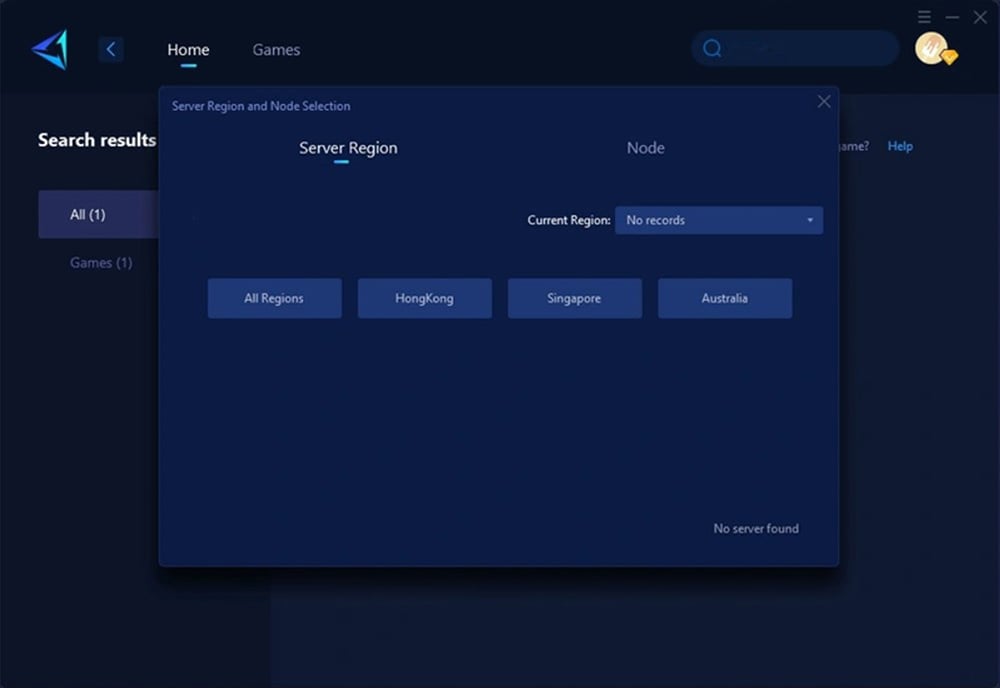Close the application window
The width and height of the screenshot is (1000, 688).
(980, 17)
